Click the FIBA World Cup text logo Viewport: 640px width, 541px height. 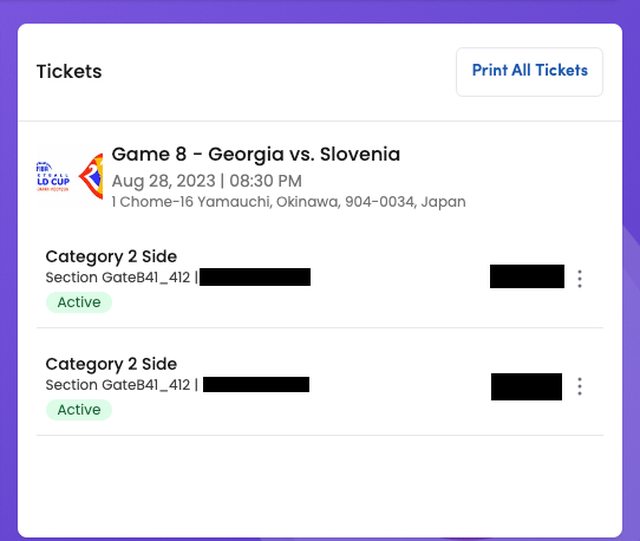[x=52, y=177]
